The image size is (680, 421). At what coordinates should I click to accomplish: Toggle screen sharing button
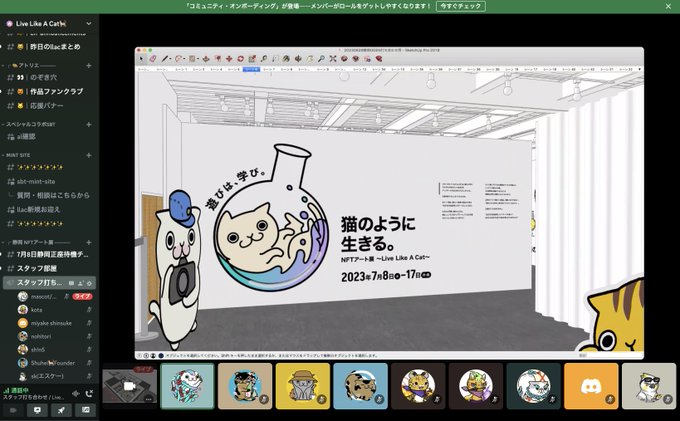tap(37, 410)
